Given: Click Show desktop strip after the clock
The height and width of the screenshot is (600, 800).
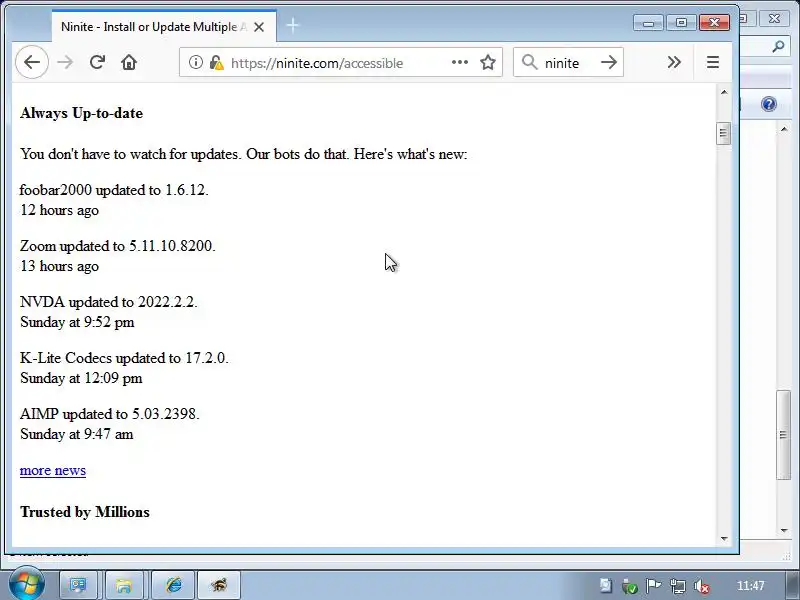Looking at the screenshot, I should coord(792,585).
